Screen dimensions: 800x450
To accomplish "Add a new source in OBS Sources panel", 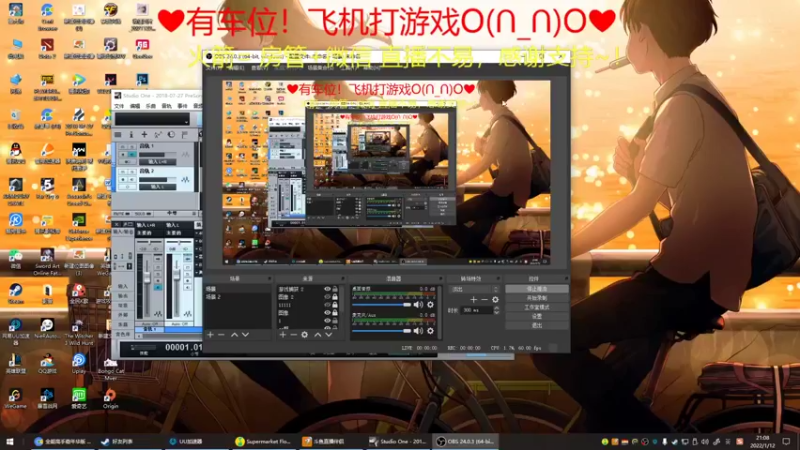I will (x=283, y=335).
